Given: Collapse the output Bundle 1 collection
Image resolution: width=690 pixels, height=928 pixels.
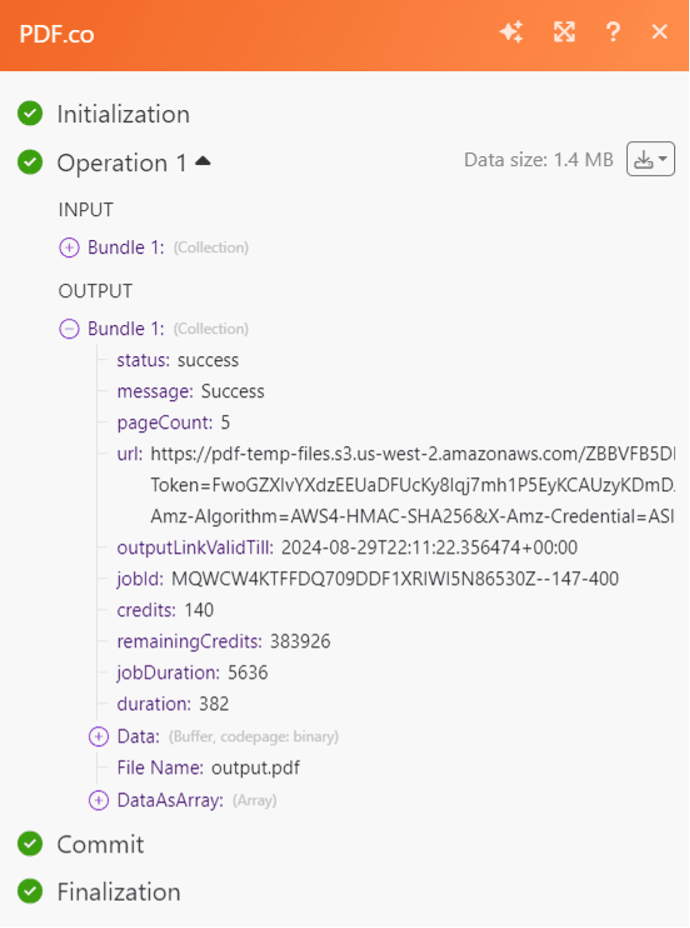Looking at the screenshot, I should pos(69,328).
